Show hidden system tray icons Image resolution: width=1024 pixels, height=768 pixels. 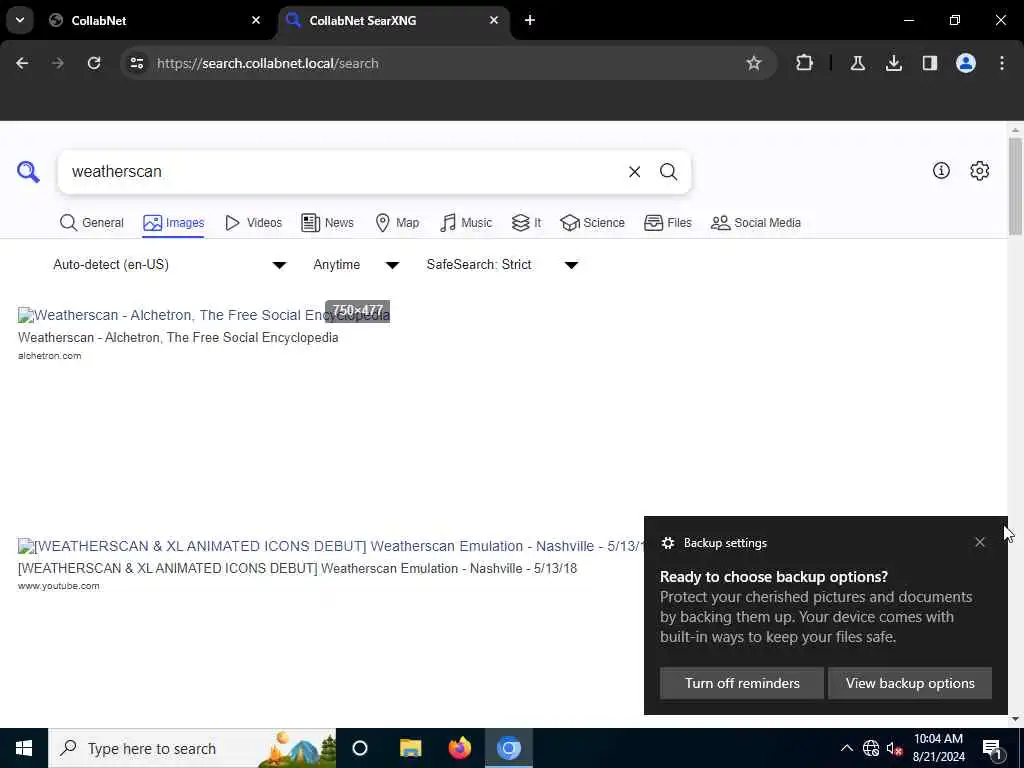tap(846, 748)
